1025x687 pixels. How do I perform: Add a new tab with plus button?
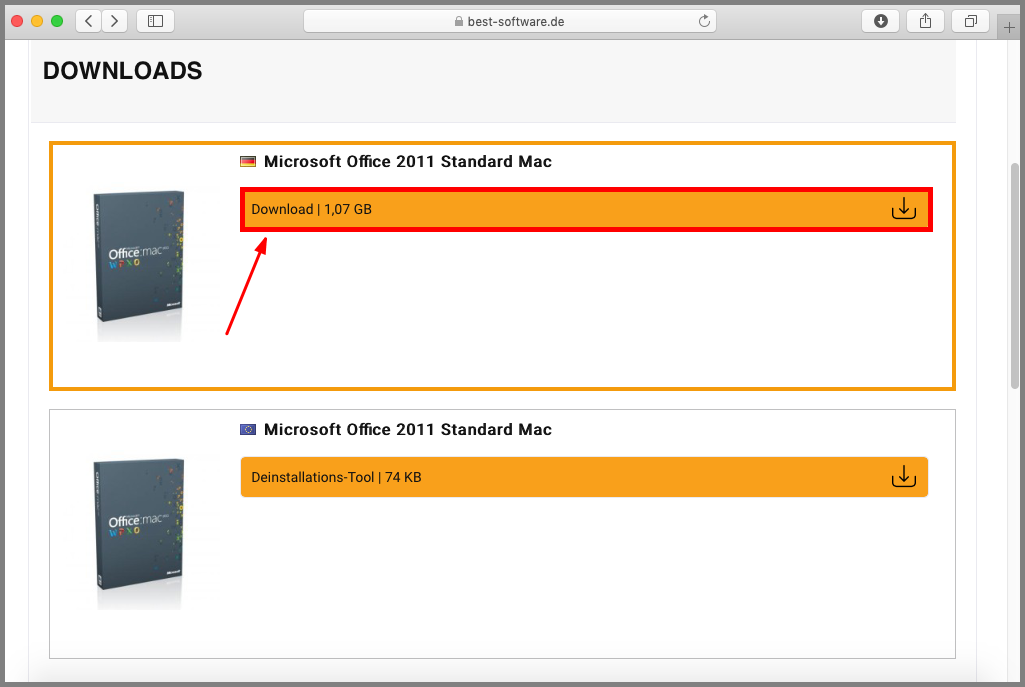tap(1009, 27)
